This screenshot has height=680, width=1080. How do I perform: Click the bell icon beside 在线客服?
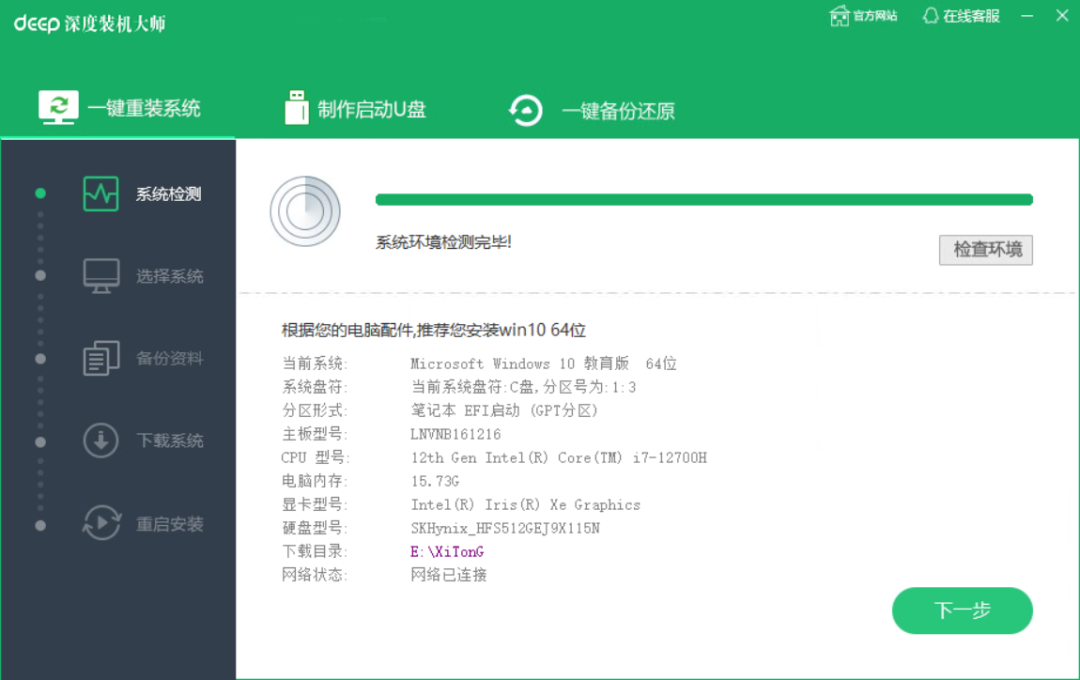point(931,16)
